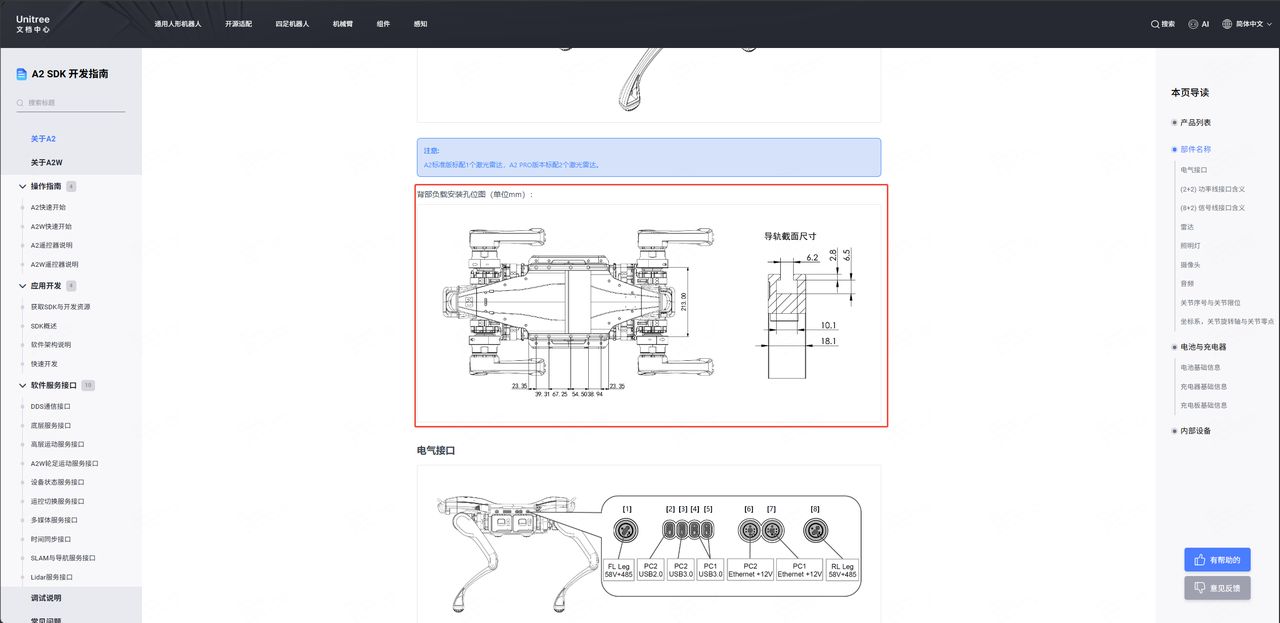Open A2W快速开始 page
1280x623 pixels.
[51, 226]
